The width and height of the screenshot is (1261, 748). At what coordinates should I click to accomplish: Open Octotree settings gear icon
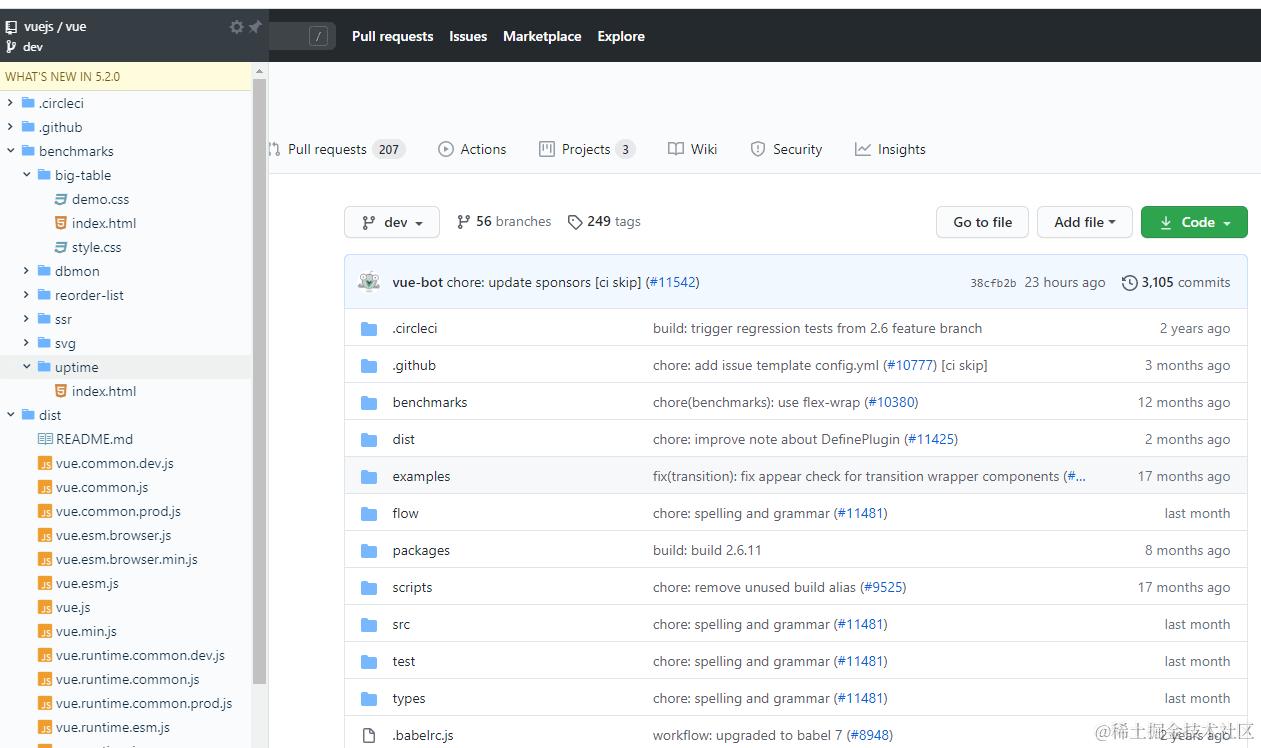[236, 27]
